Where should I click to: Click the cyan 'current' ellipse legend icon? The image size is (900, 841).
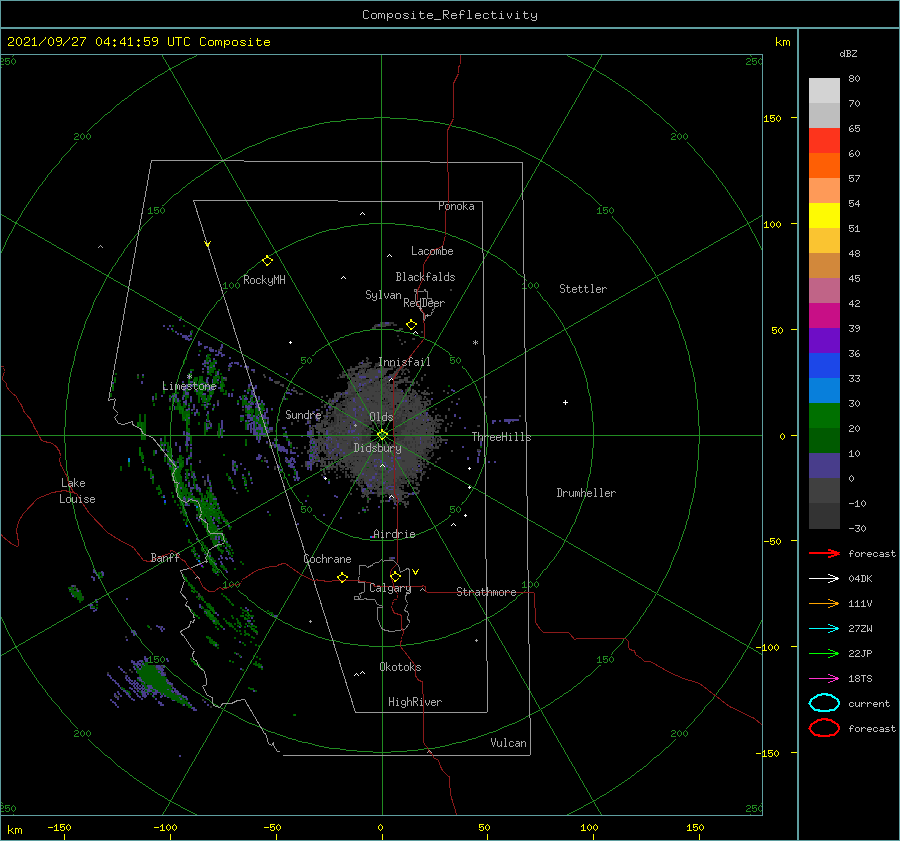(x=824, y=703)
